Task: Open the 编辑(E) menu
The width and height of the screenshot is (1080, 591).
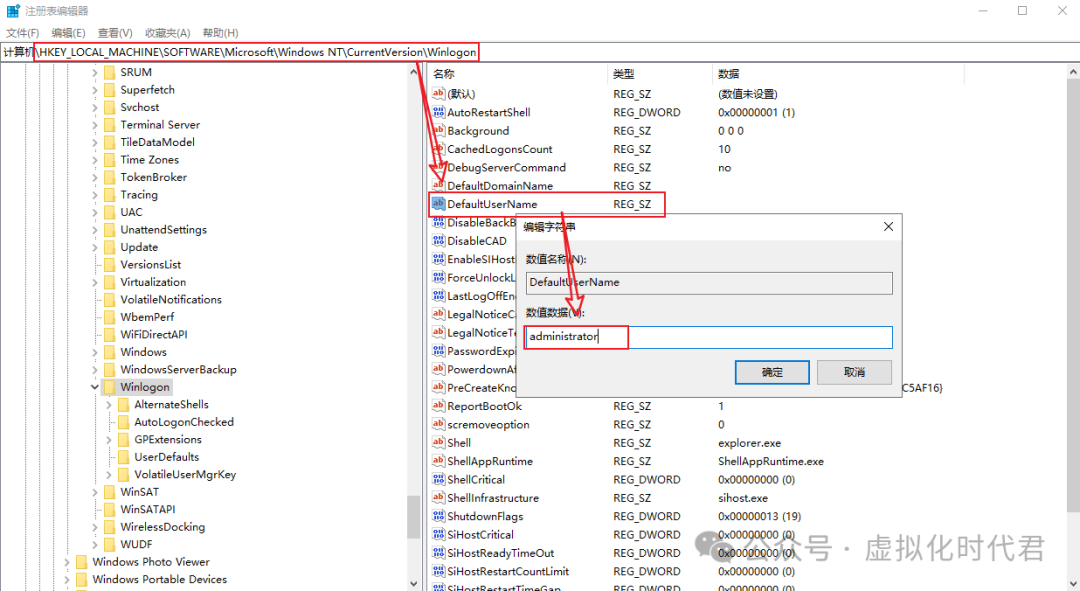Action: pos(68,32)
